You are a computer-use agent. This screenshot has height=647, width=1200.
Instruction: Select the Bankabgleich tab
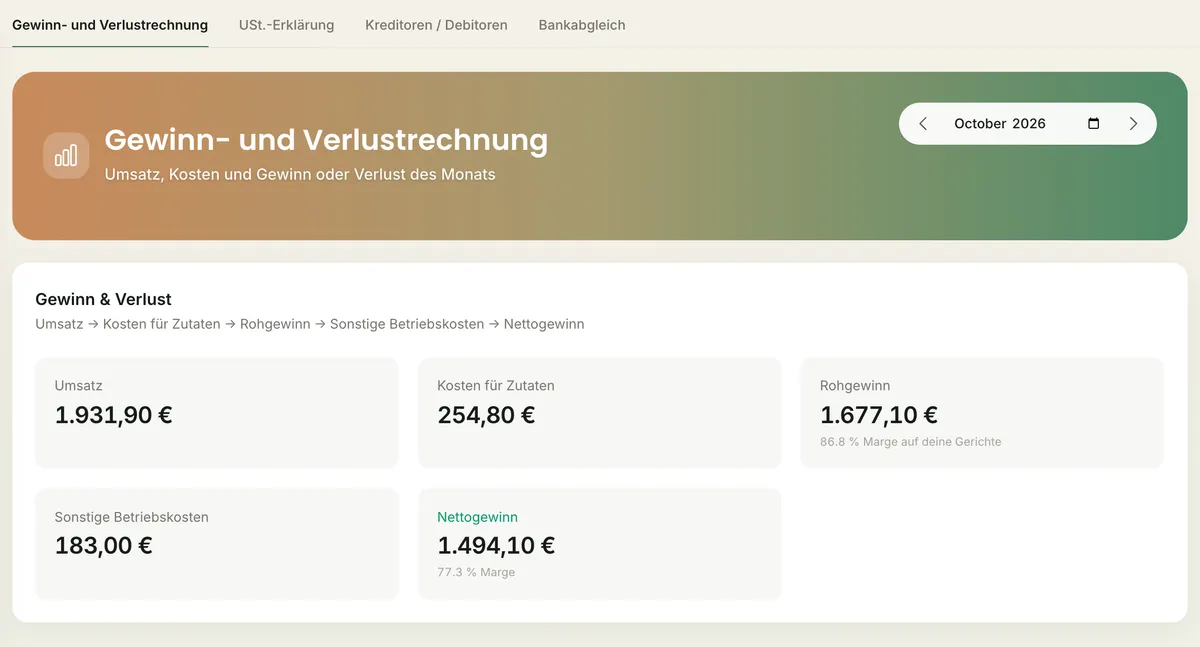click(x=582, y=25)
